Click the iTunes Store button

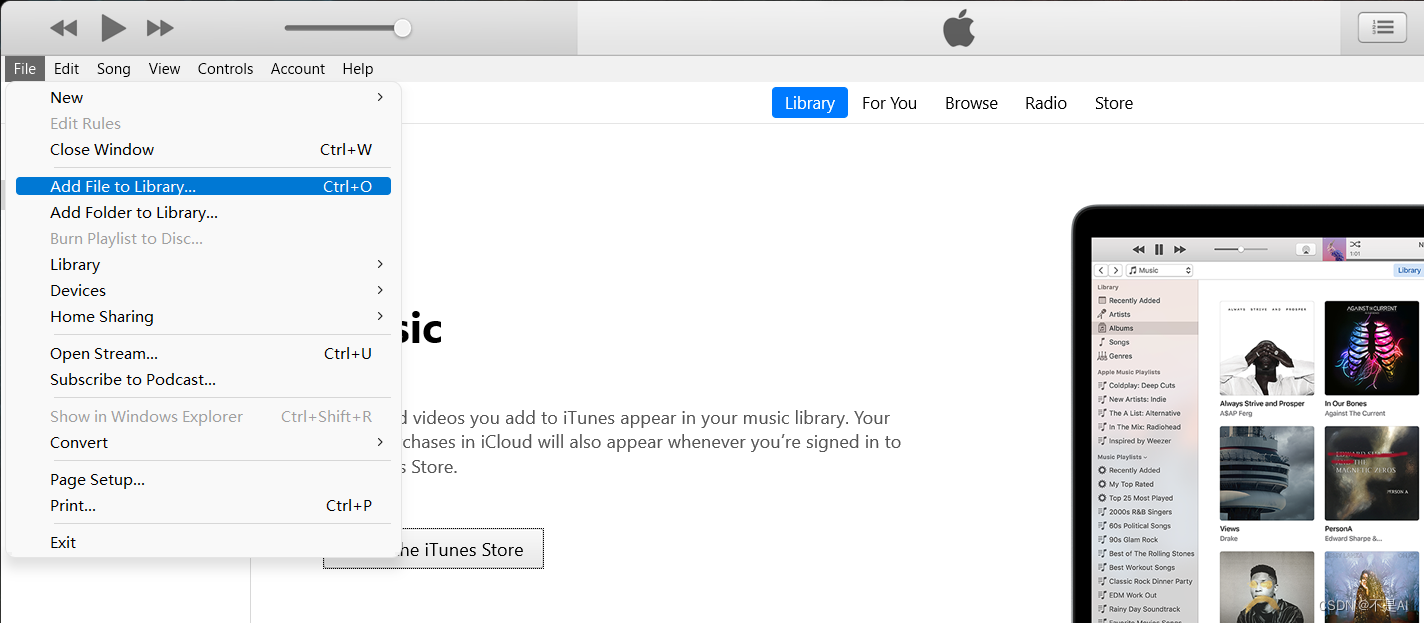coord(433,549)
